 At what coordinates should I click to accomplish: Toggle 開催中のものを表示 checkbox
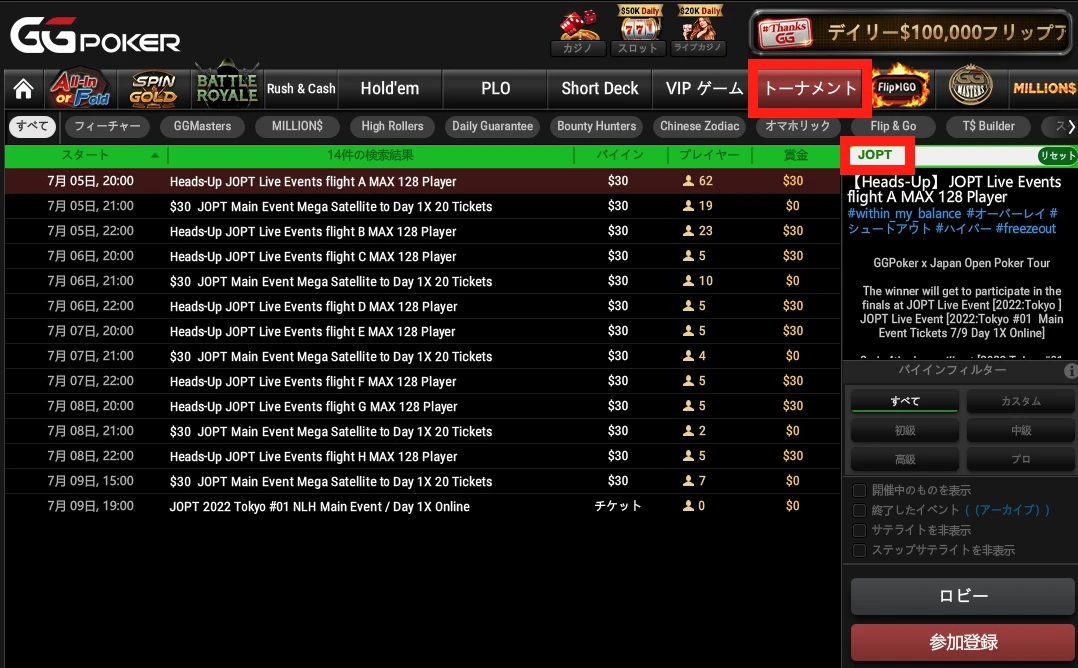[859, 491]
